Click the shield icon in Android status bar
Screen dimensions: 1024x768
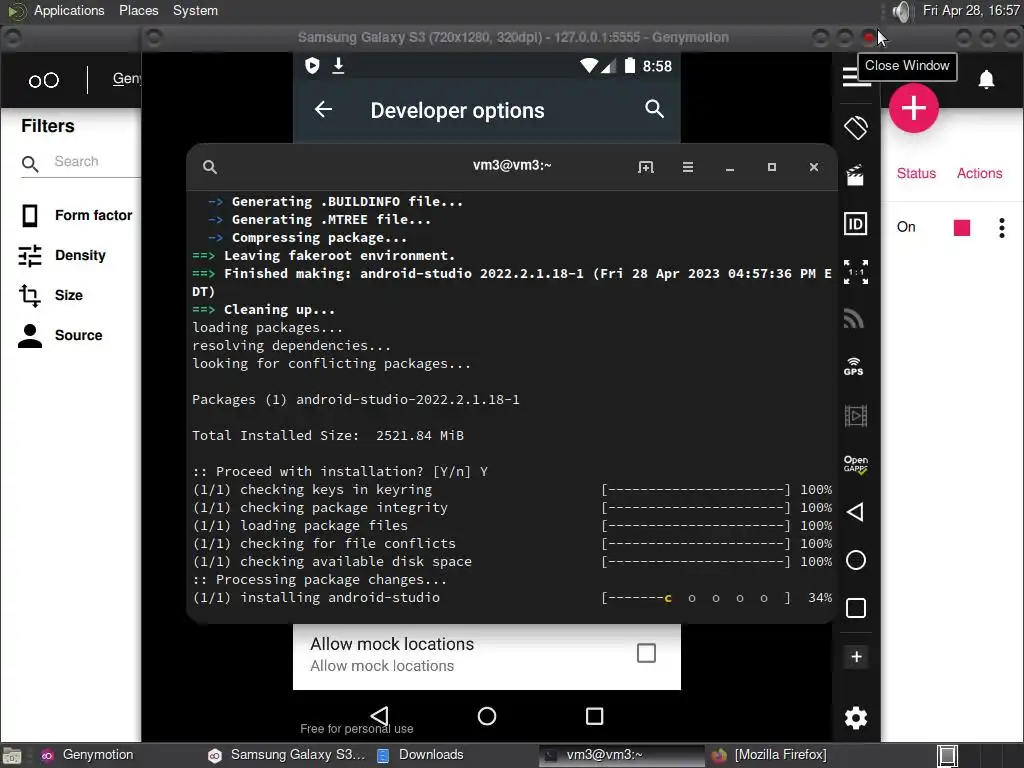click(x=312, y=65)
